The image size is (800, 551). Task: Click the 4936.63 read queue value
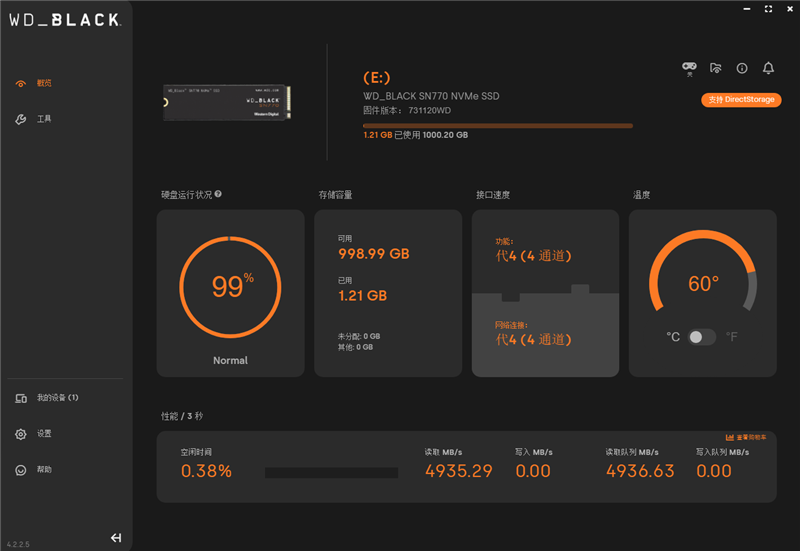point(640,471)
